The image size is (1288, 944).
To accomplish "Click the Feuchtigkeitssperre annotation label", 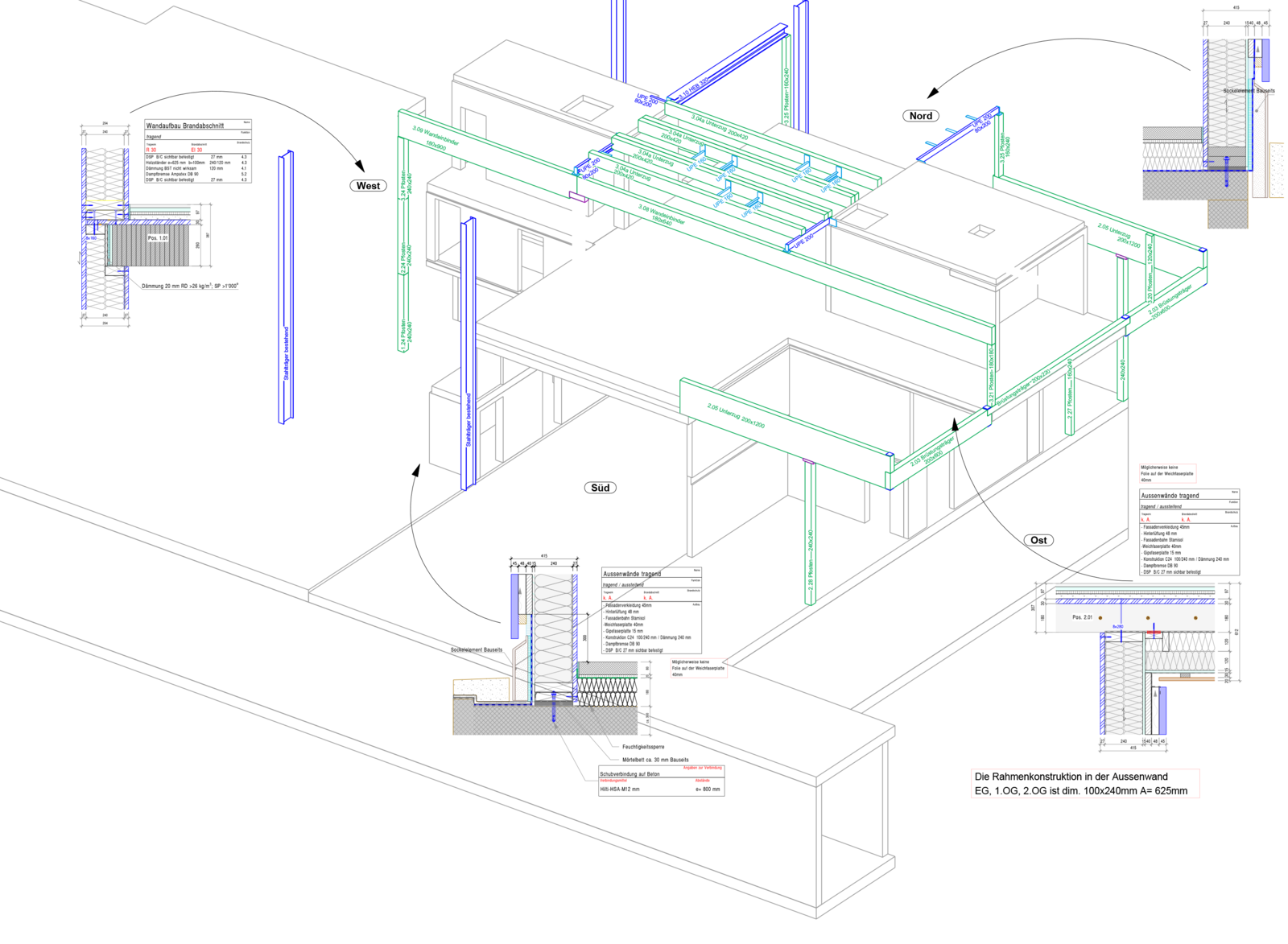I will click(x=643, y=747).
